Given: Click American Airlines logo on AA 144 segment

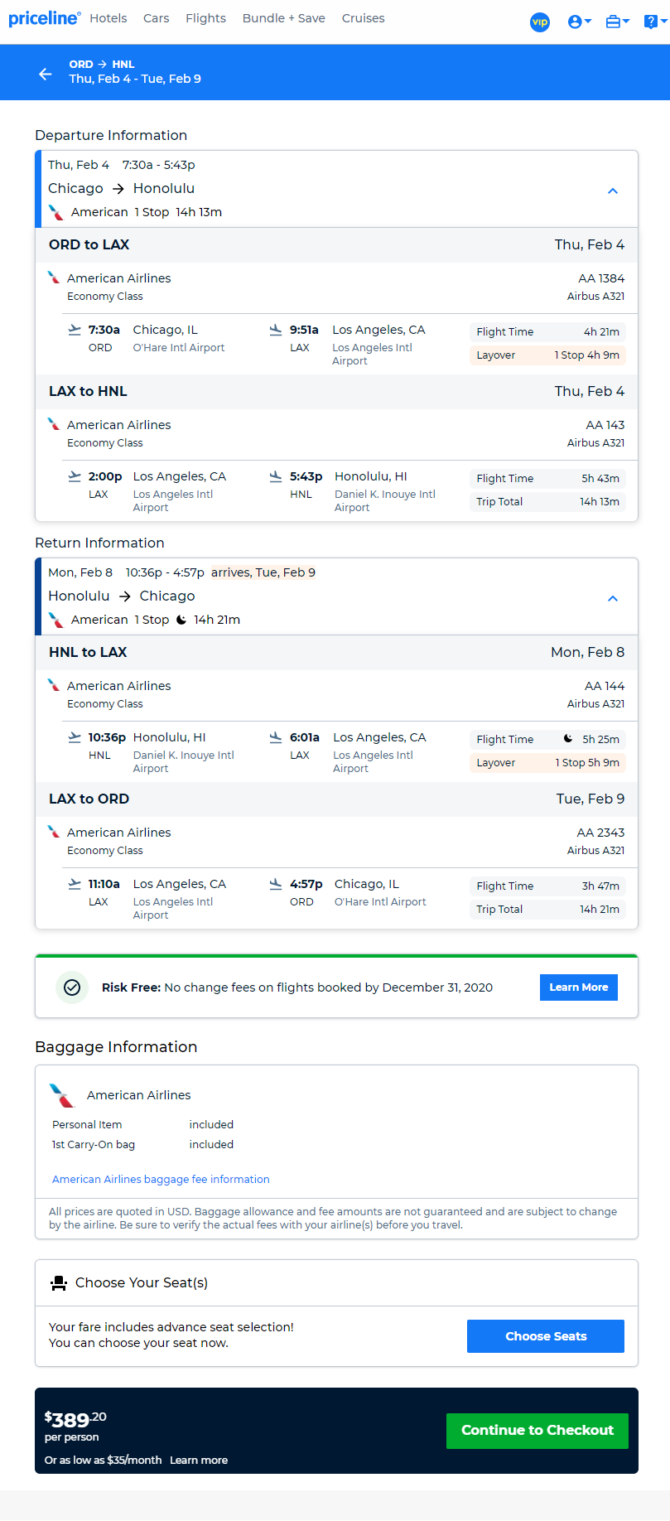Looking at the screenshot, I should 54,686.
